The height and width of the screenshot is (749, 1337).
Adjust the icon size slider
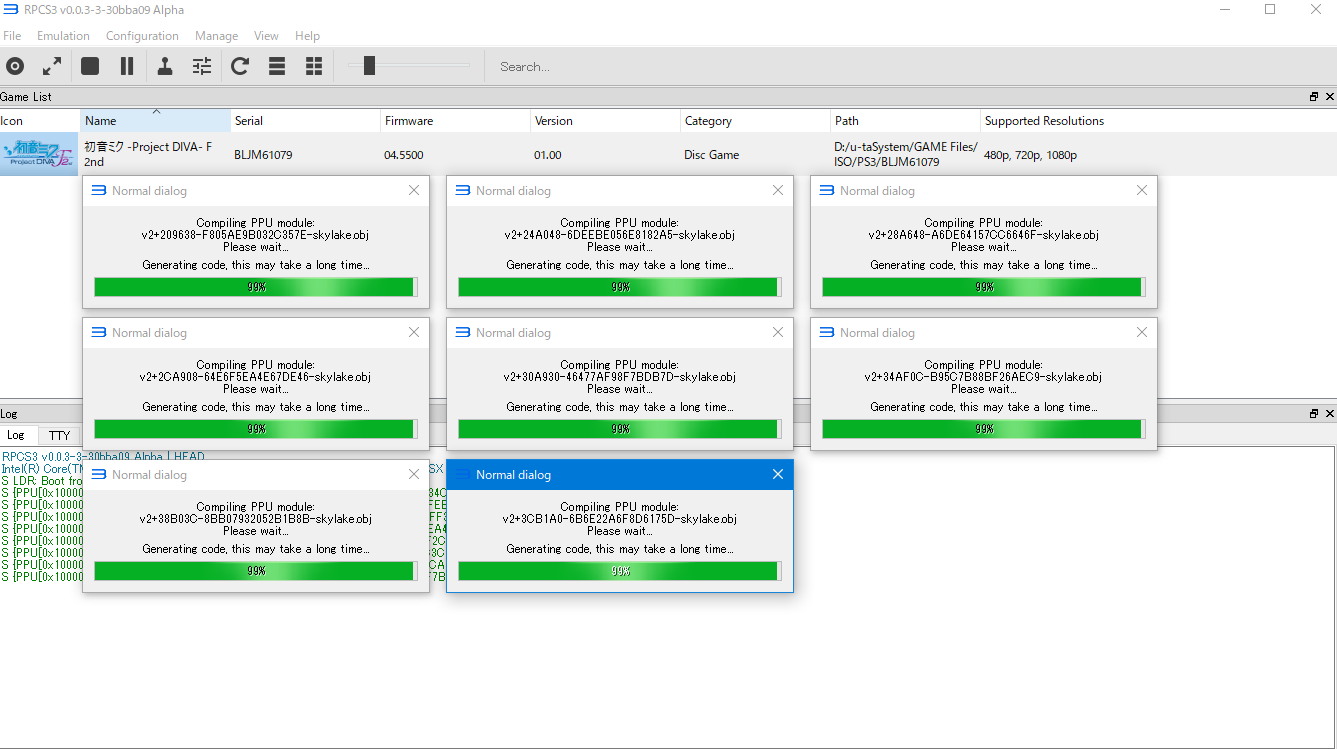(x=369, y=66)
